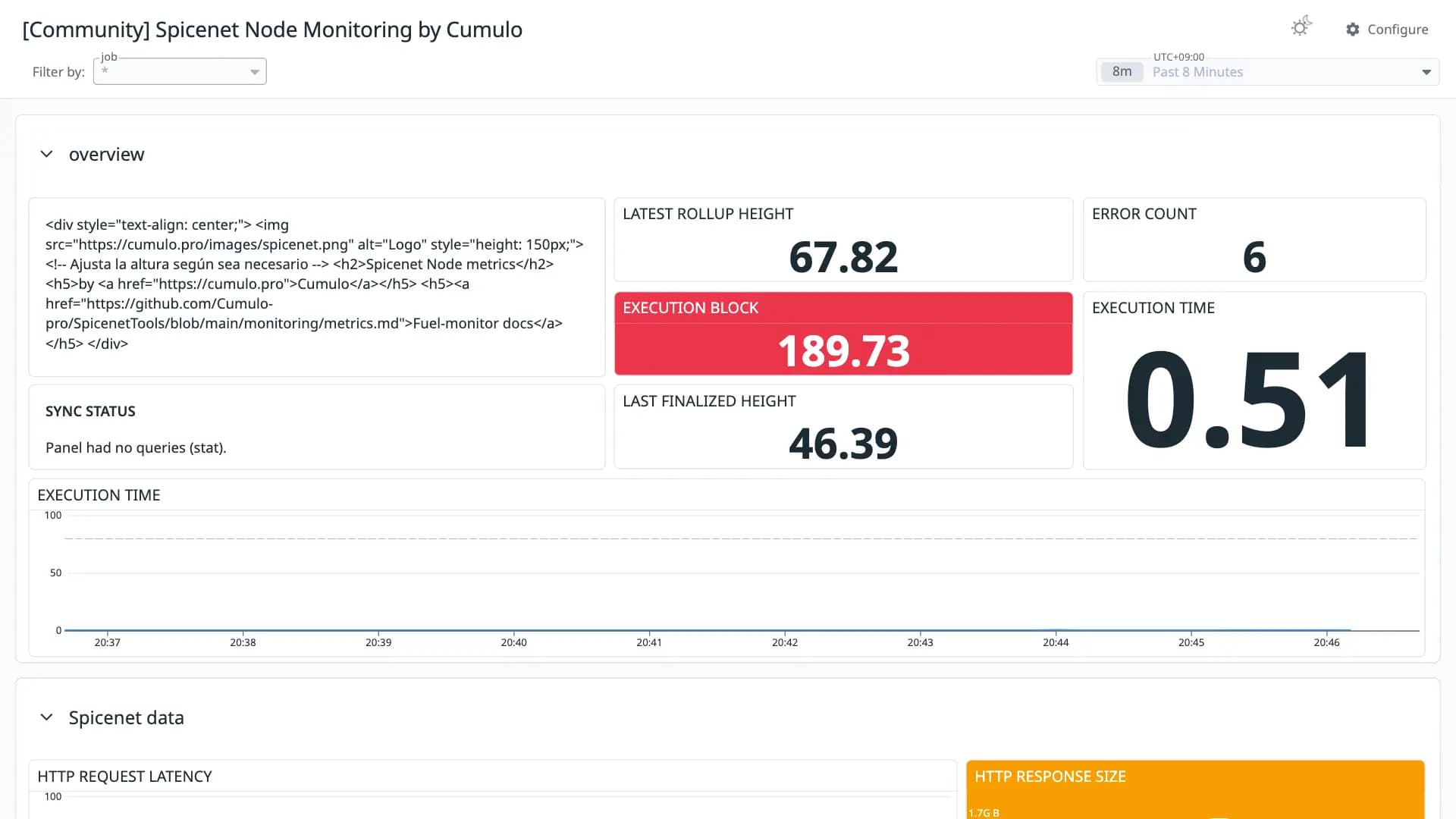The width and height of the screenshot is (1456, 819).
Task: Click the 1.7G B axis label
Action: click(984, 813)
